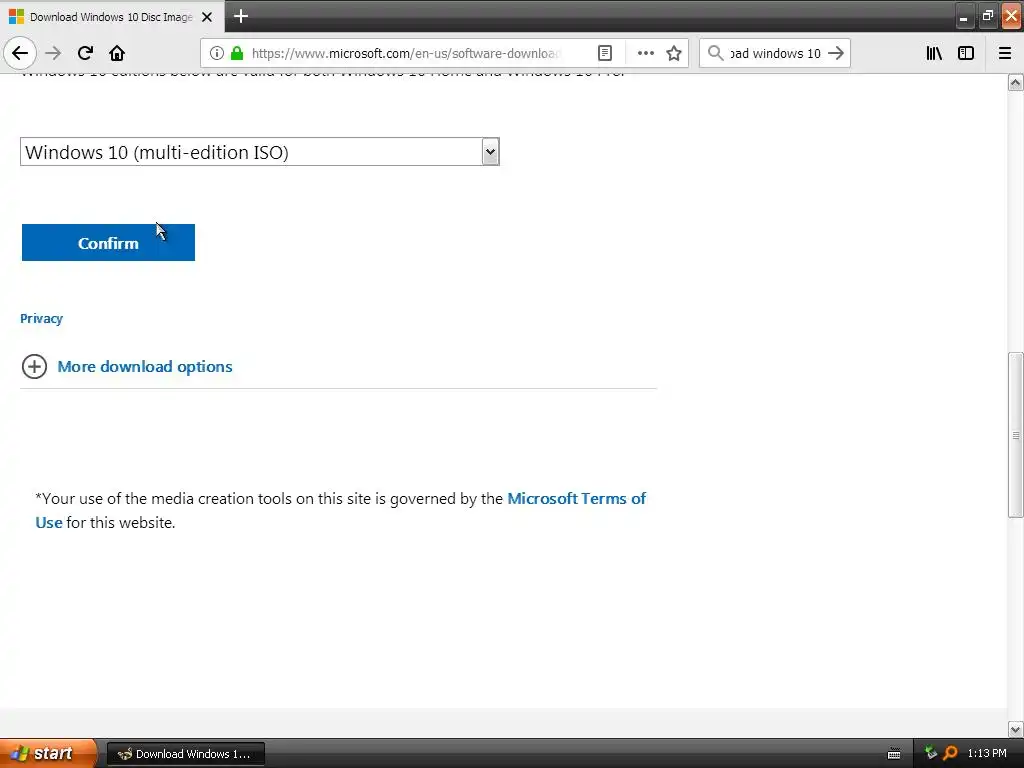Viewport: 1024px width, 768px height.
Task: Click the search box with windows 10 text
Action: coord(775,53)
